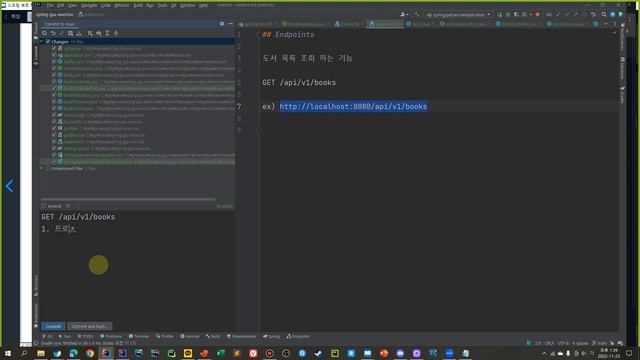
Task: Open the run configuration dropdown
Action: click(x=458, y=14)
